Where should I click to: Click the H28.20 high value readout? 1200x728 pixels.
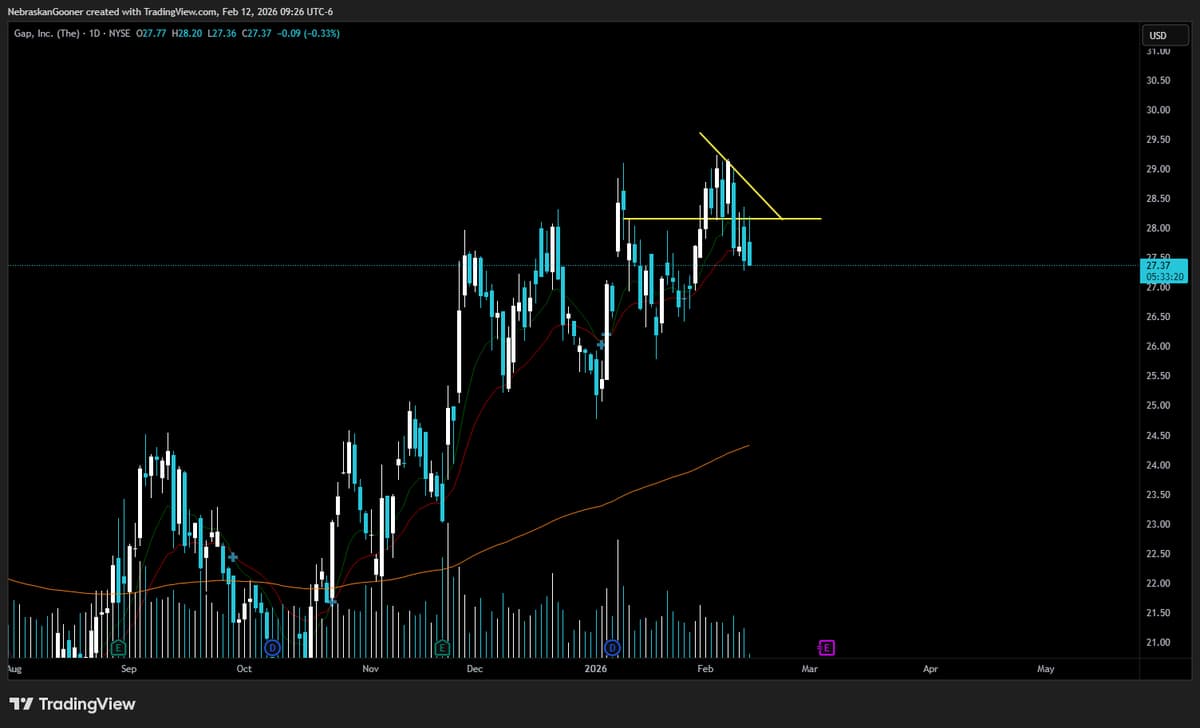pos(186,32)
